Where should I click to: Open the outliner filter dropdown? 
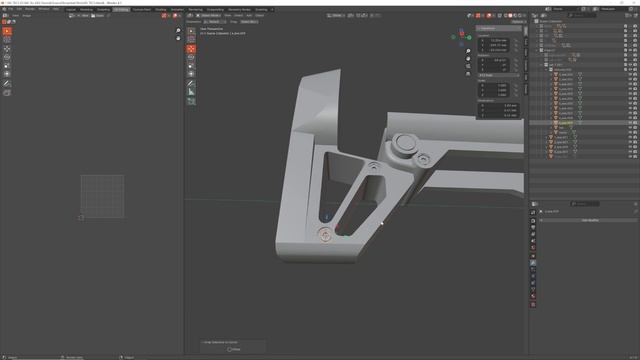(x=629, y=16)
